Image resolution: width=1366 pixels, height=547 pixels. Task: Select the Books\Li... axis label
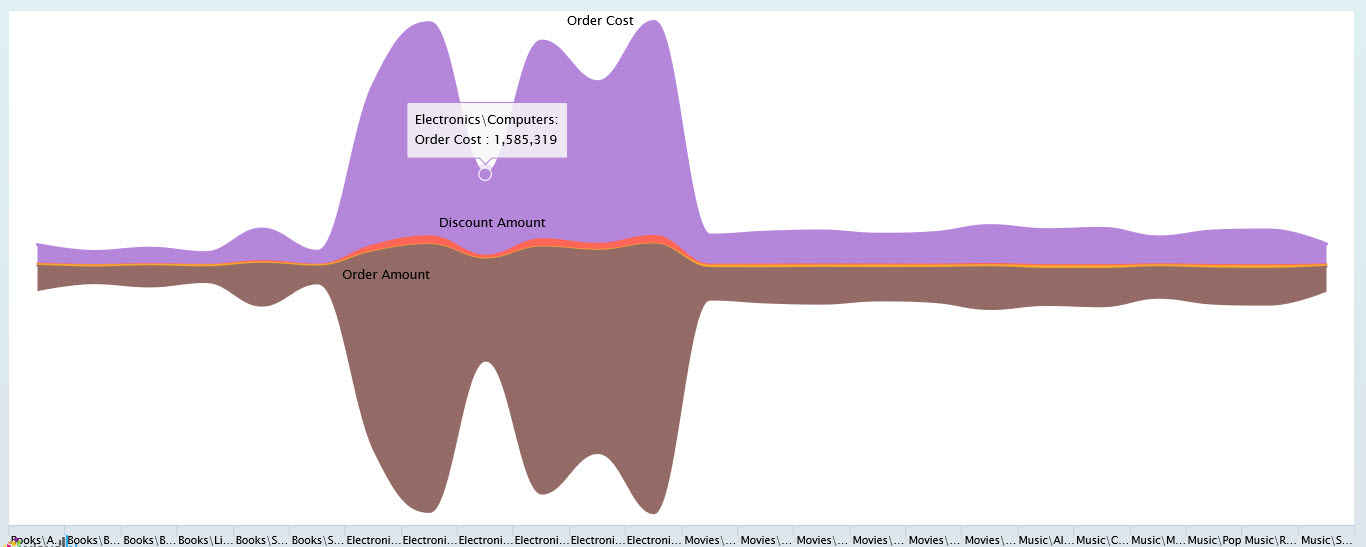click(205, 540)
